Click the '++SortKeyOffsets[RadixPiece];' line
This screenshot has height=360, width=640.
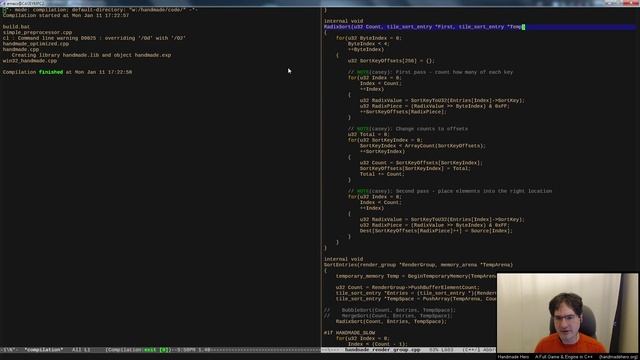(x=403, y=112)
